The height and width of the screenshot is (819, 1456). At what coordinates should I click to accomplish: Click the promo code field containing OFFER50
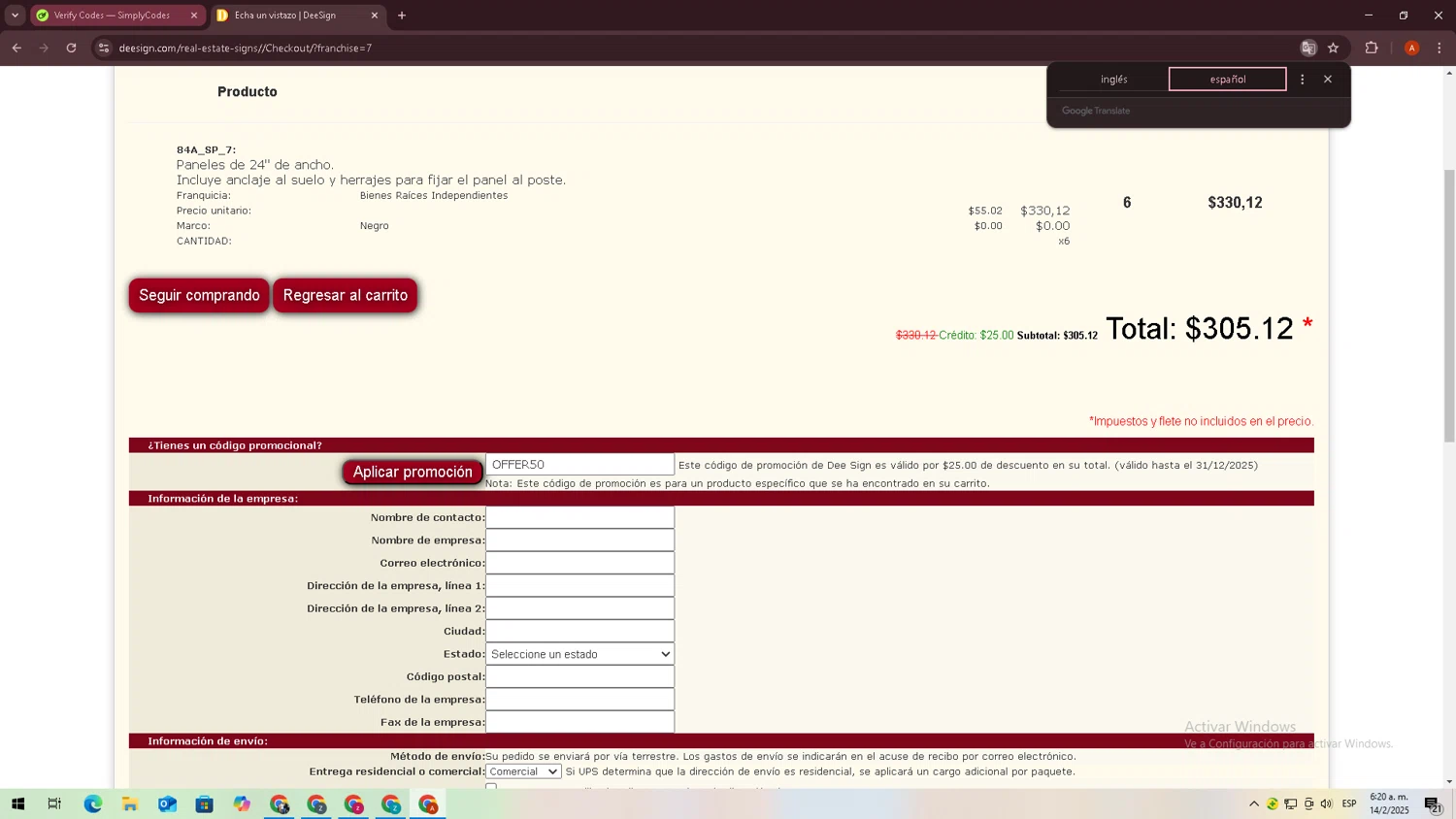(579, 465)
